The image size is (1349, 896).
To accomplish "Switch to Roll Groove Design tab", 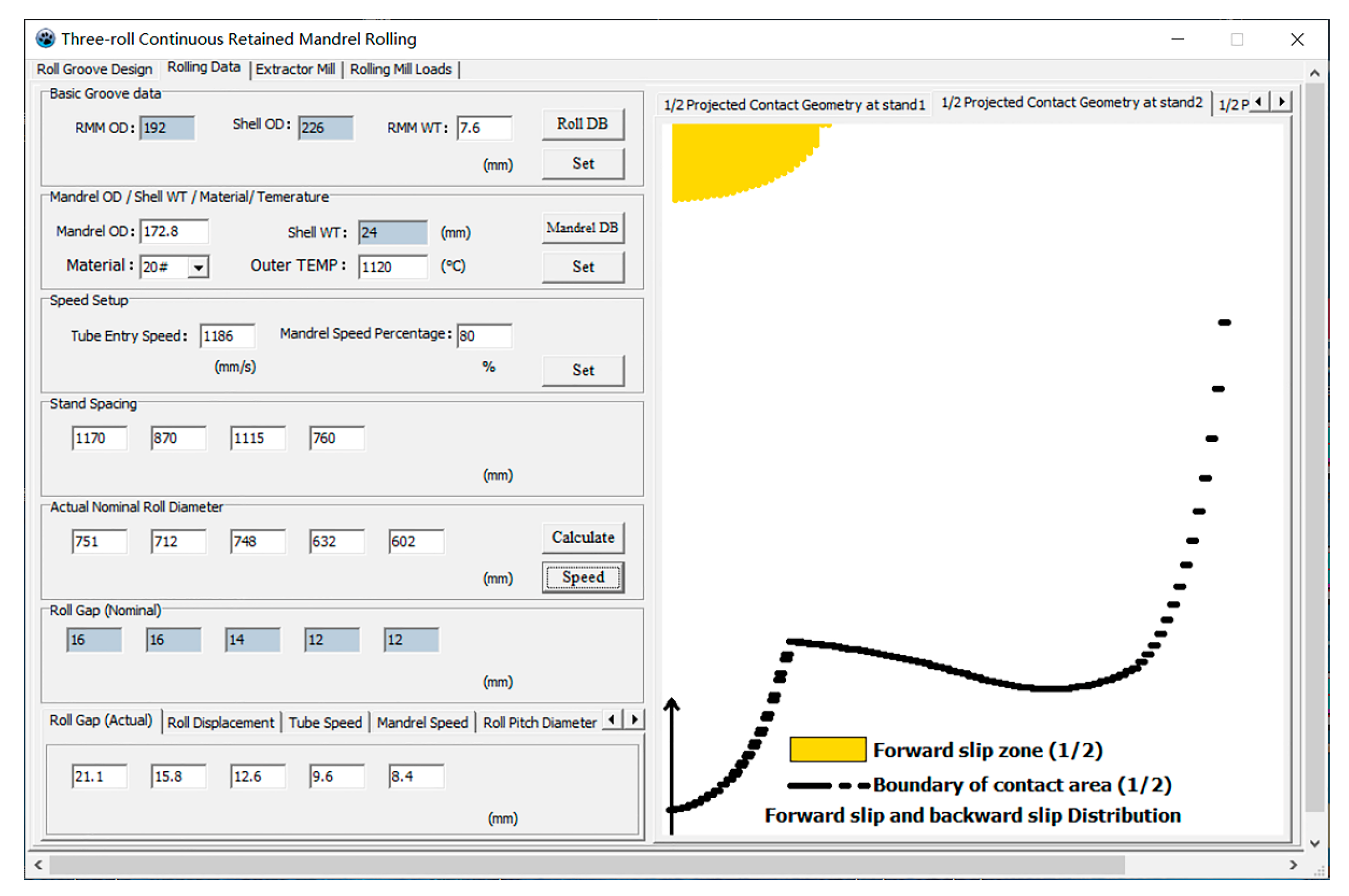I will 95,69.
